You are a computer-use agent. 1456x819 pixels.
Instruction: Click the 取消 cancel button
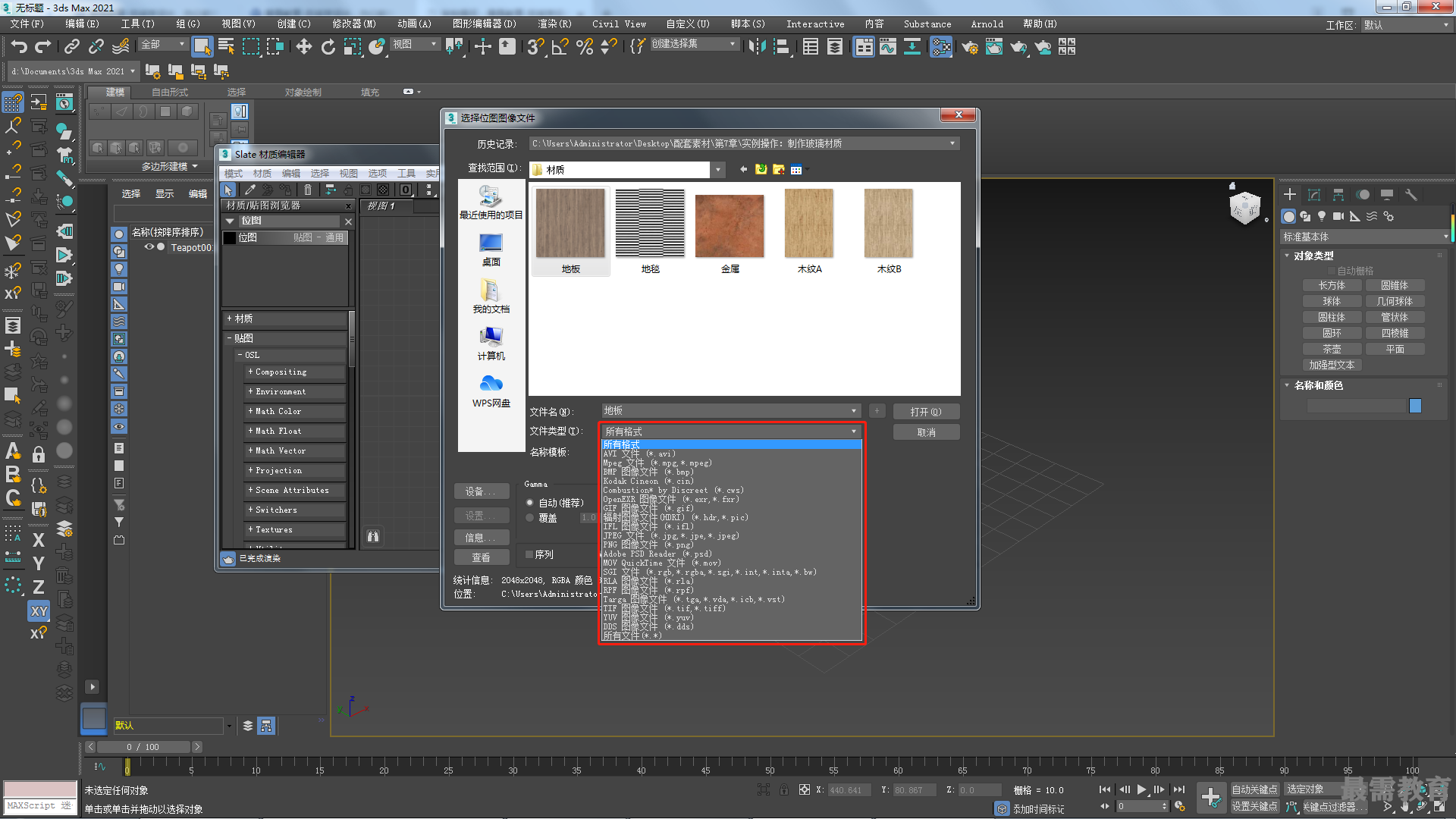click(x=926, y=432)
